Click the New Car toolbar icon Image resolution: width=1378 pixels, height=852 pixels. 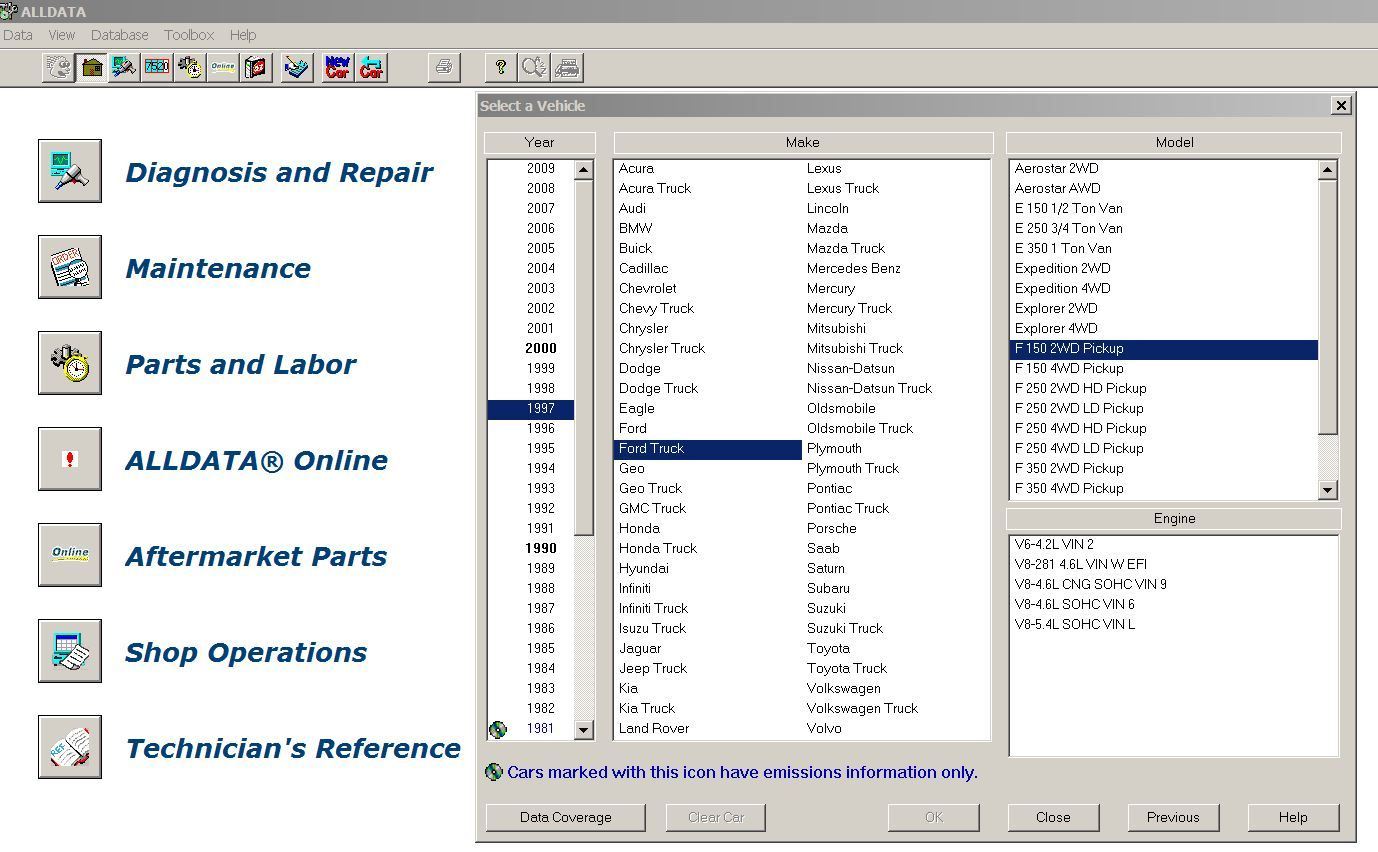[338, 68]
